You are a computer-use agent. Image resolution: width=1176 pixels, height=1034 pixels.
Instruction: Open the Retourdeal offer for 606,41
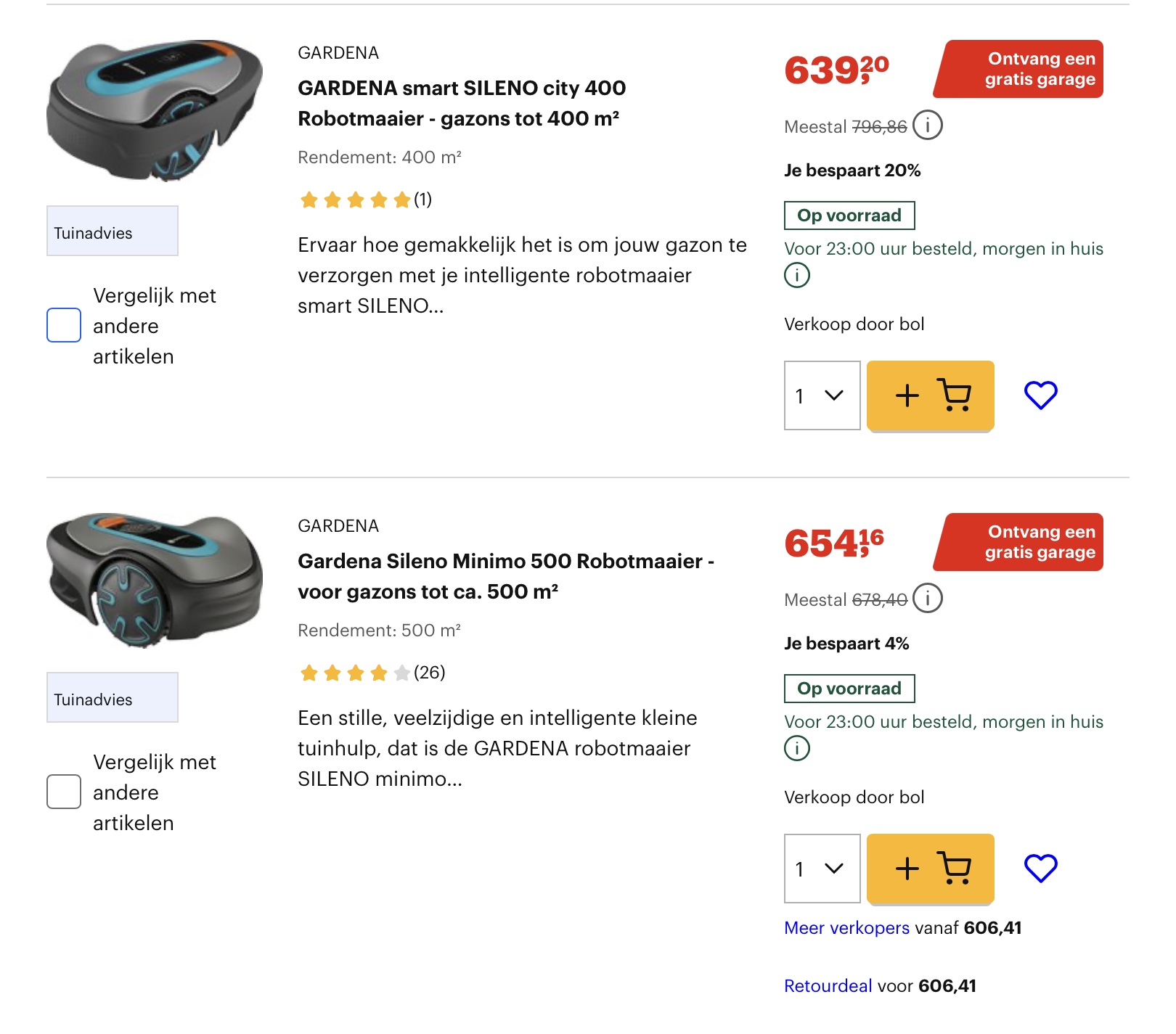click(826, 985)
